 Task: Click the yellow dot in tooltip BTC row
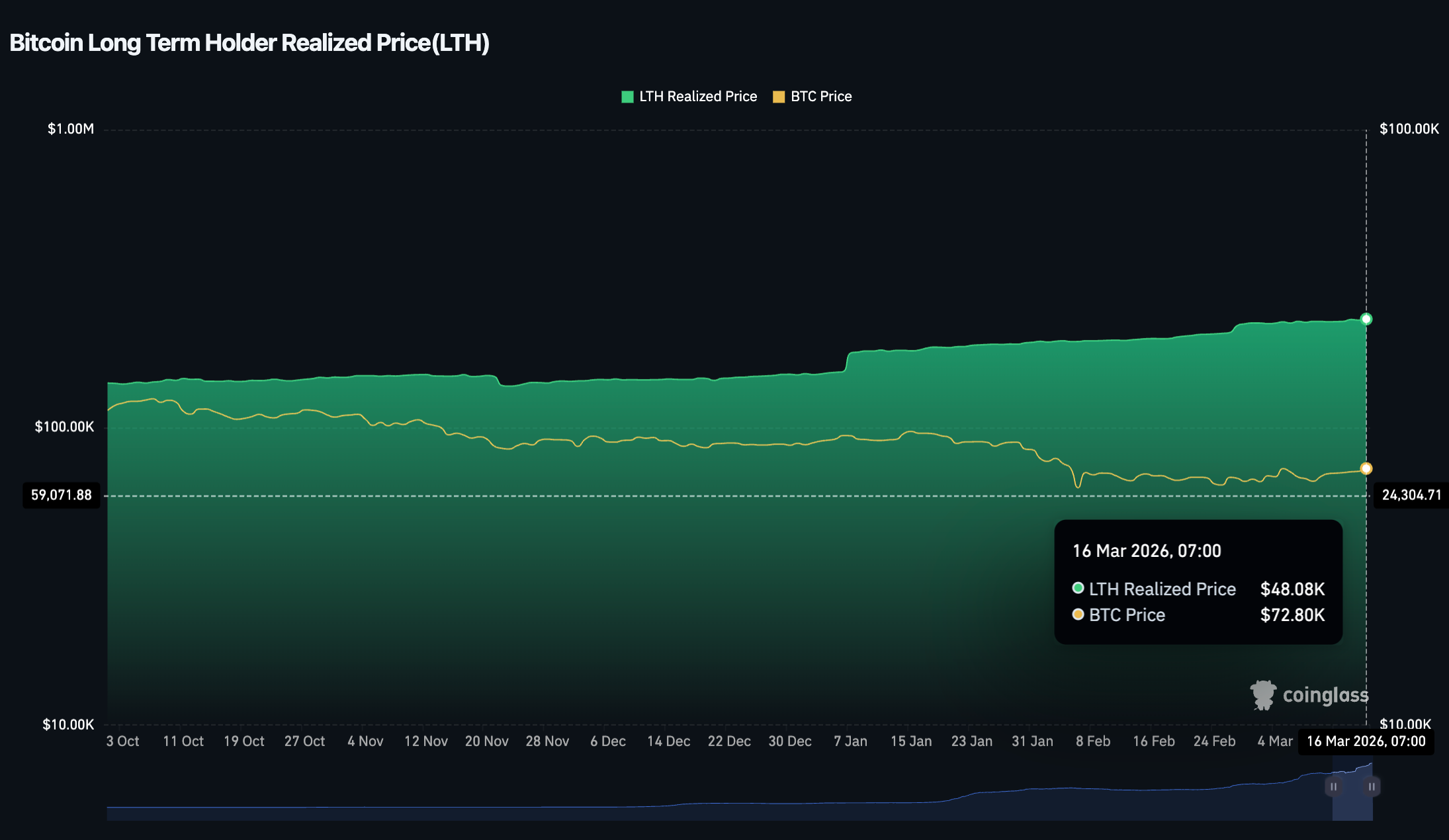1078,614
